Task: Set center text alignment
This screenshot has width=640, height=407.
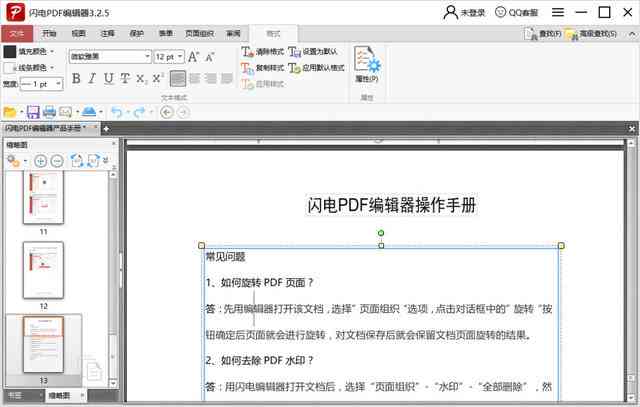Action: pyautogui.click(x=195, y=78)
